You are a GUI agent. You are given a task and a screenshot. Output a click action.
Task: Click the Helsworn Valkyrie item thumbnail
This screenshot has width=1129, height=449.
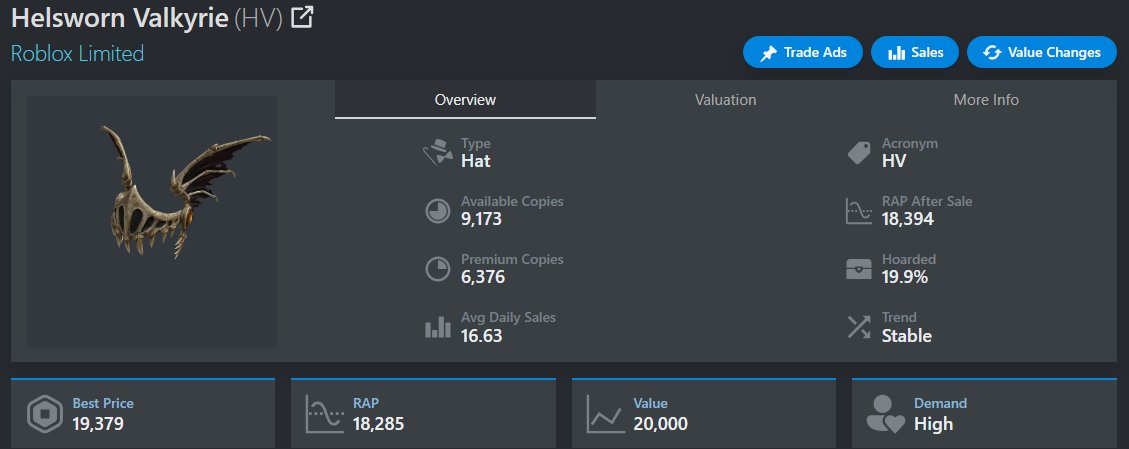(152, 222)
